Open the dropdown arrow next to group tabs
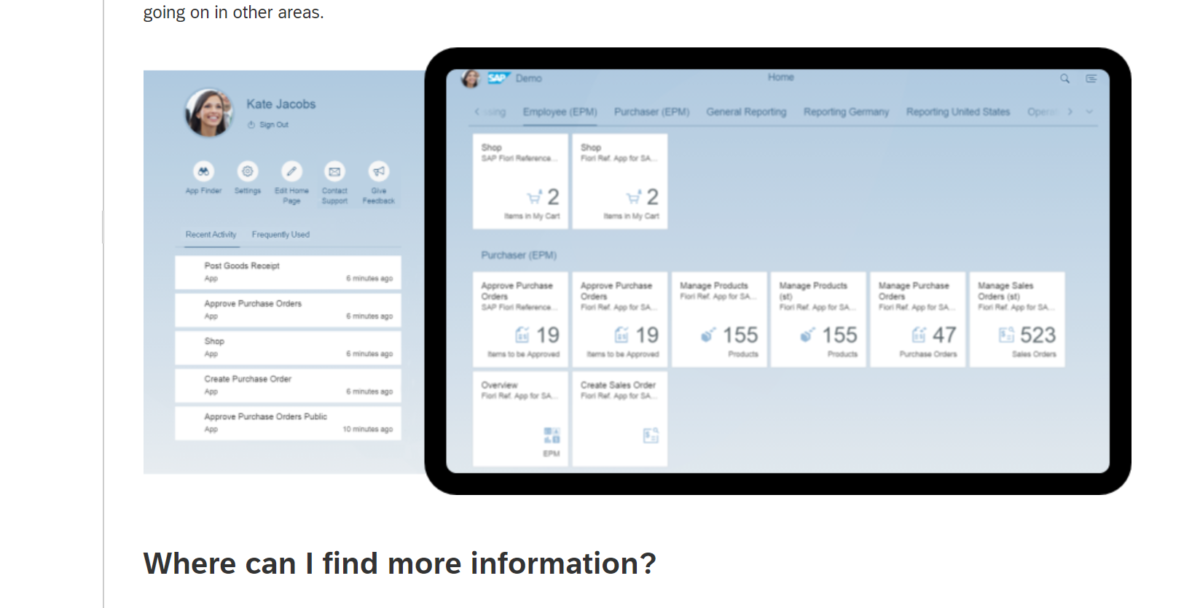 coord(1090,112)
